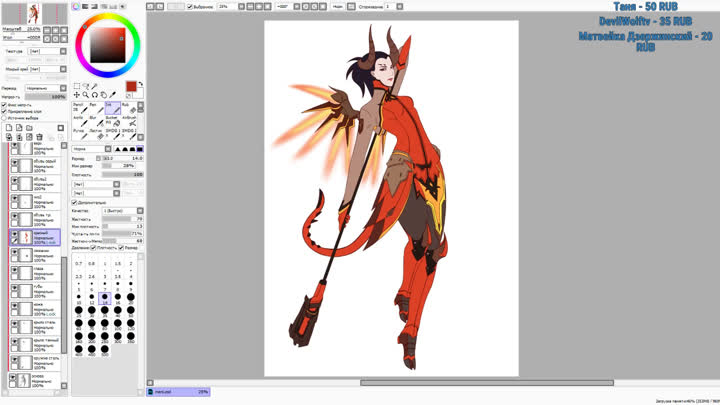Viewport: 720px width, 405px height.
Task: Select the highlighted red layer
Action: pos(35,237)
